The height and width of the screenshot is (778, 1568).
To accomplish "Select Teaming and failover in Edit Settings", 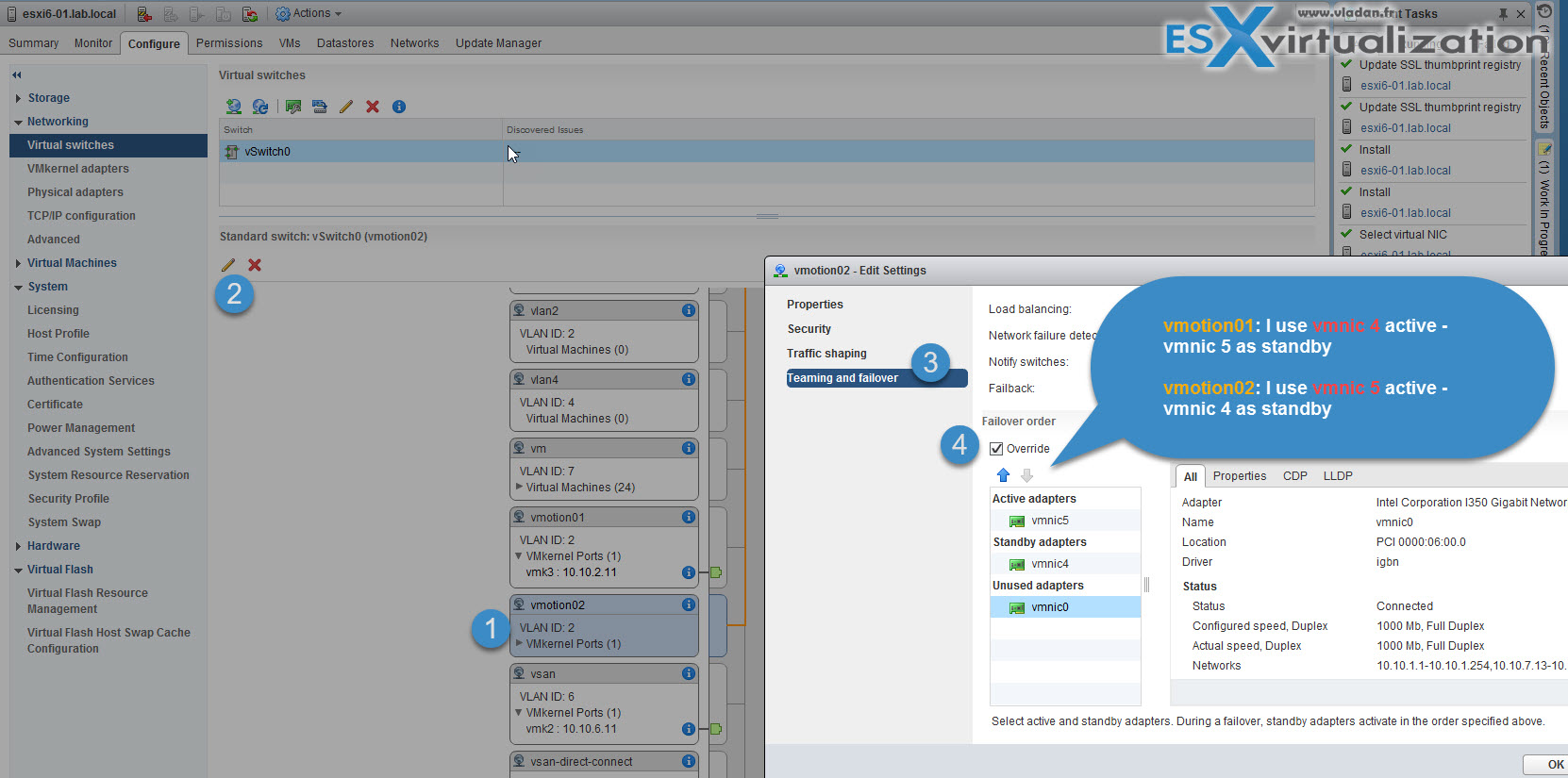I will pos(876,378).
